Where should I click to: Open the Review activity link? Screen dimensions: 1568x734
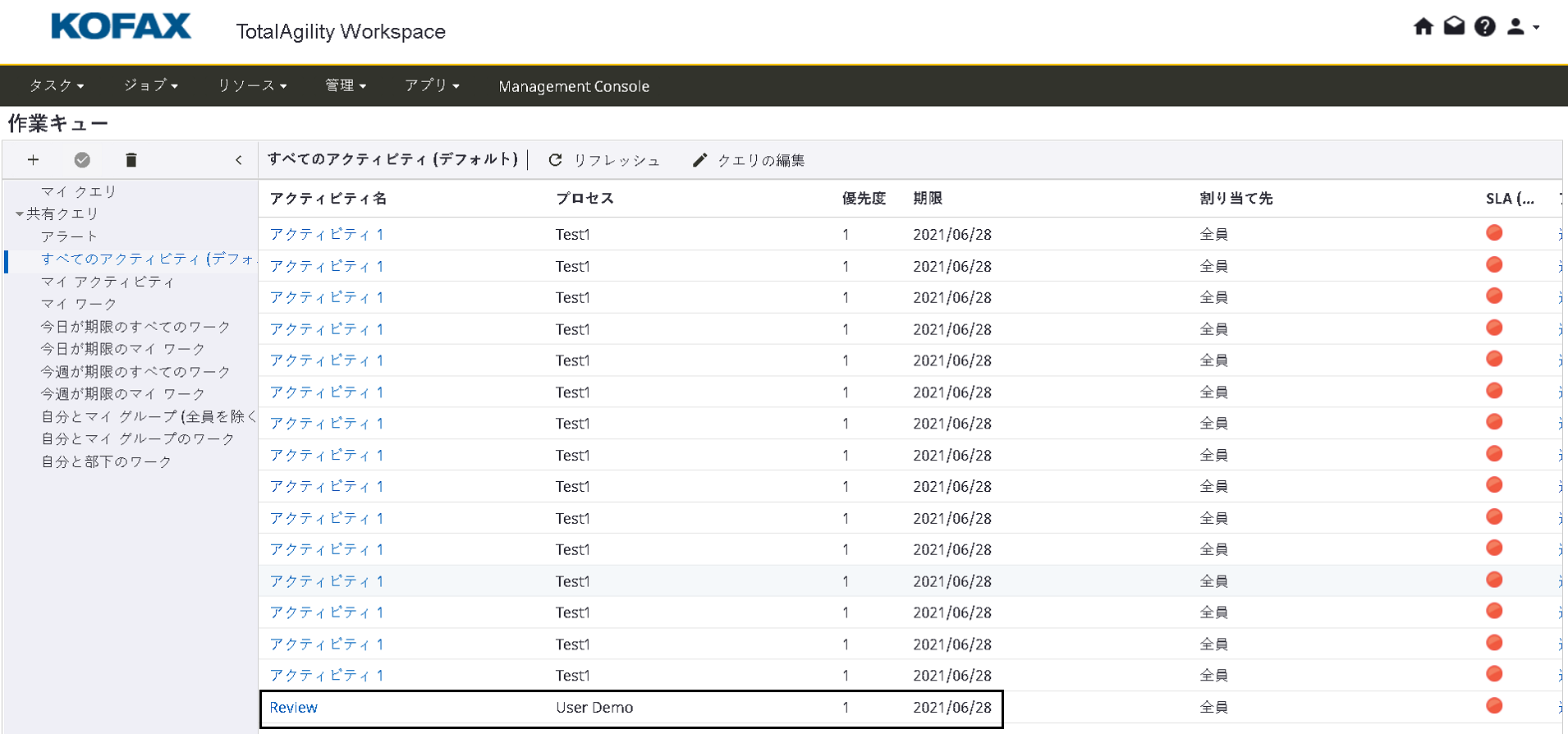coord(293,707)
